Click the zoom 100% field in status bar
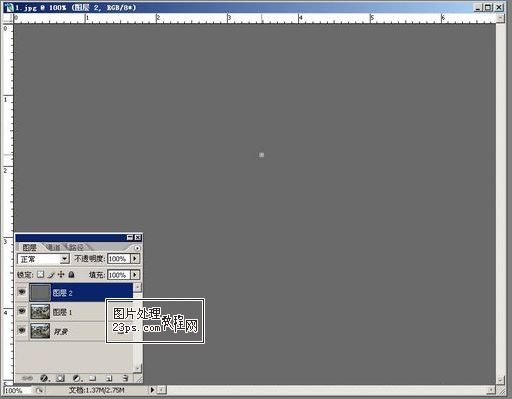The image size is (512, 399). (x=17, y=390)
